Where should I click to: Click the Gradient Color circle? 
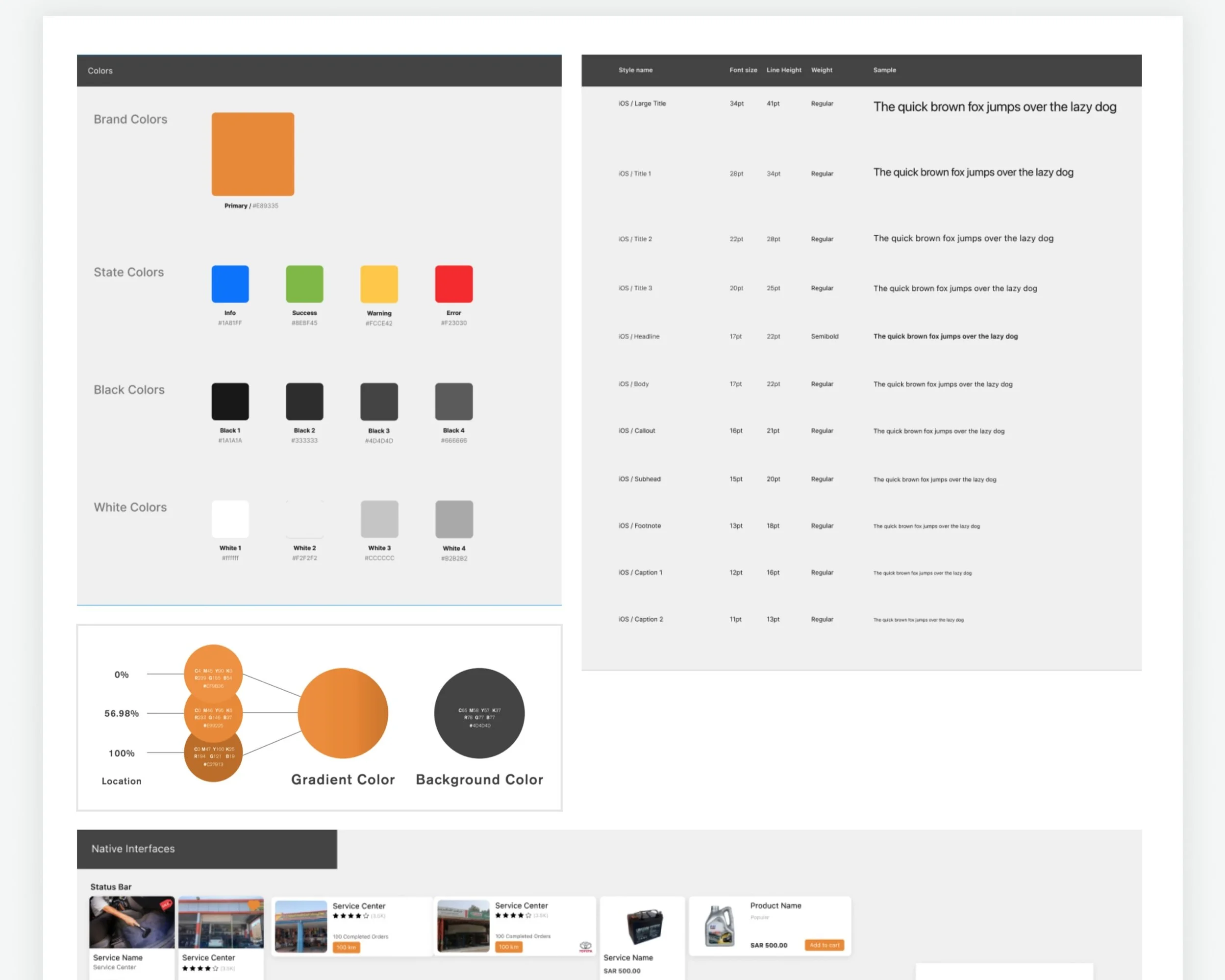(x=343, y=713)
